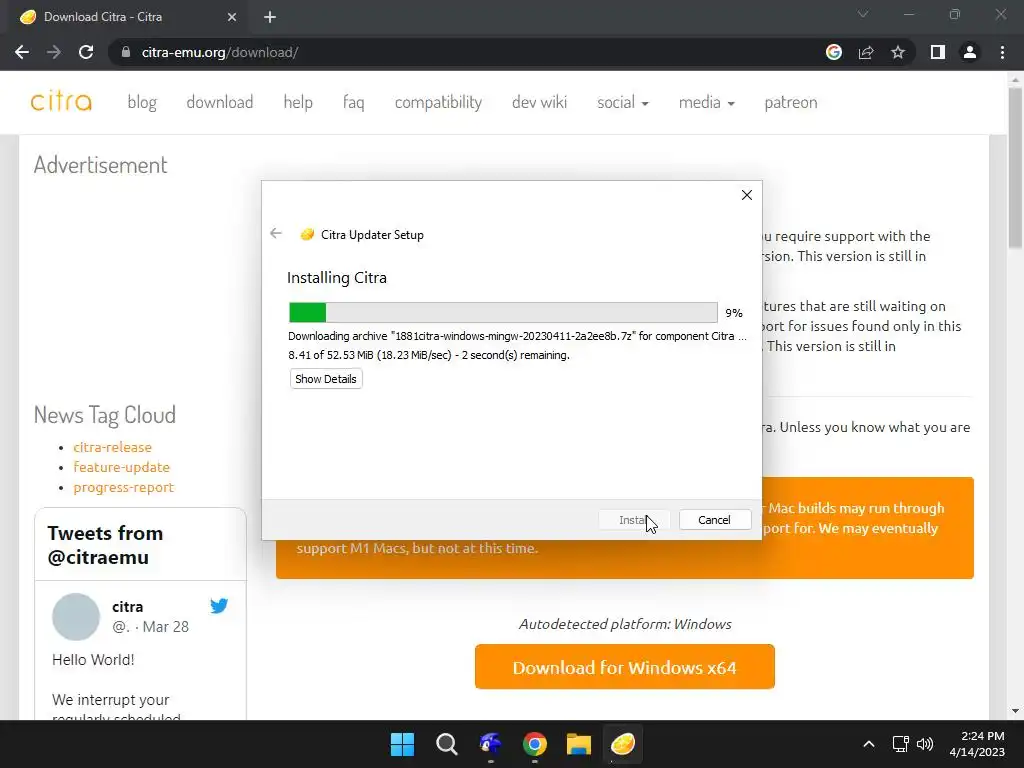This screenshot has height=768, width=1024.
Task: Click the share page icon
Action: click(866, 52)
